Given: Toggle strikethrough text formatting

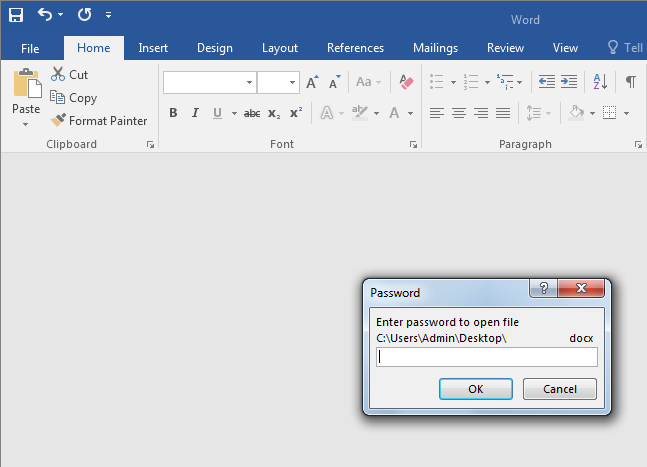Looking at the screenshot, I should pos(252,113).
